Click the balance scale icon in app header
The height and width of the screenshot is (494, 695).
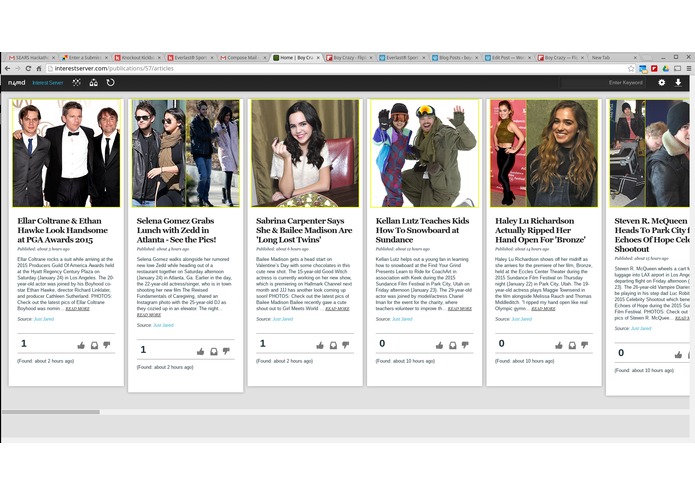pyautogui.click(x=94, y=82)
